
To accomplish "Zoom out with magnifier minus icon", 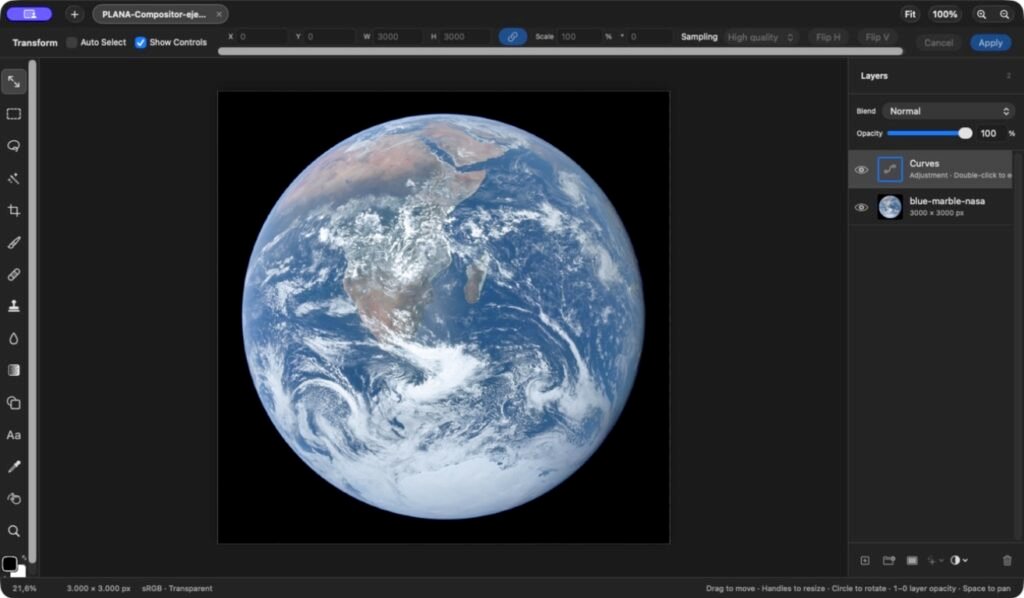I will click(1004, 14).
